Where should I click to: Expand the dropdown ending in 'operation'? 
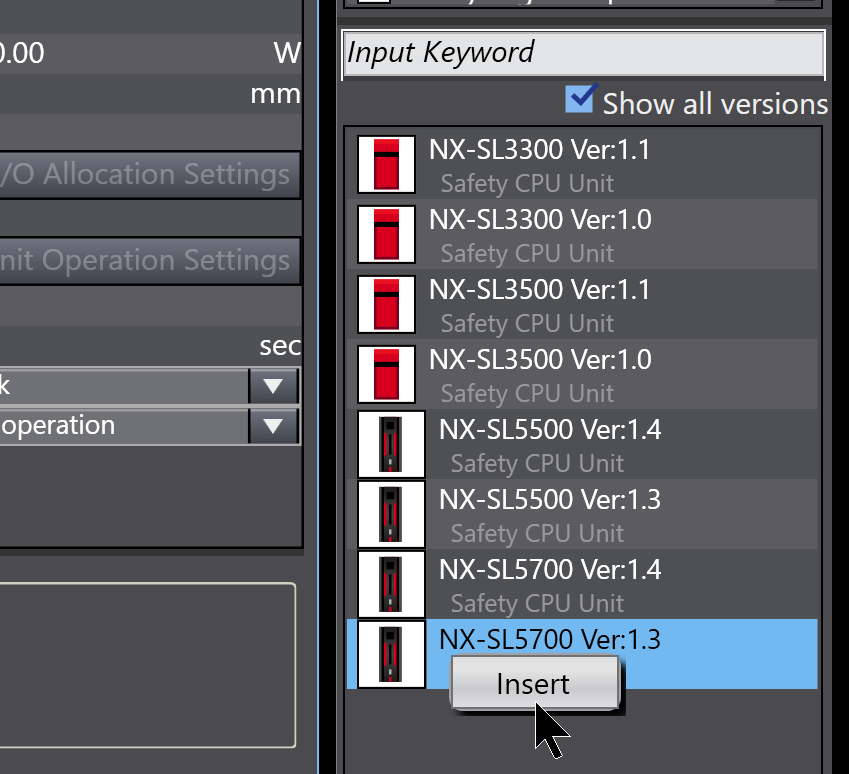[273, 426]
